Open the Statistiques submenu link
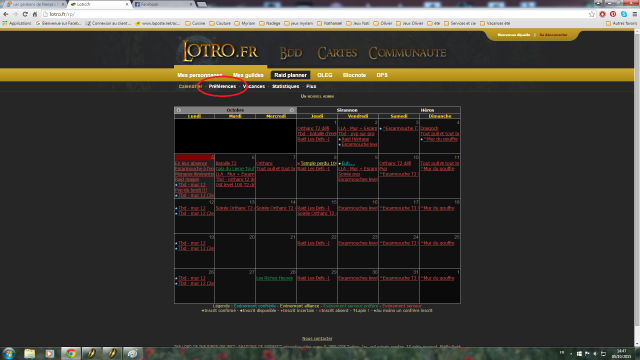The image size is (640, 360). [285, 87]
